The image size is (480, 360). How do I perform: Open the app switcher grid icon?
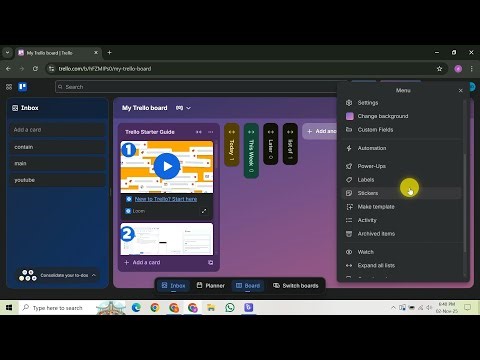(9, 87)
